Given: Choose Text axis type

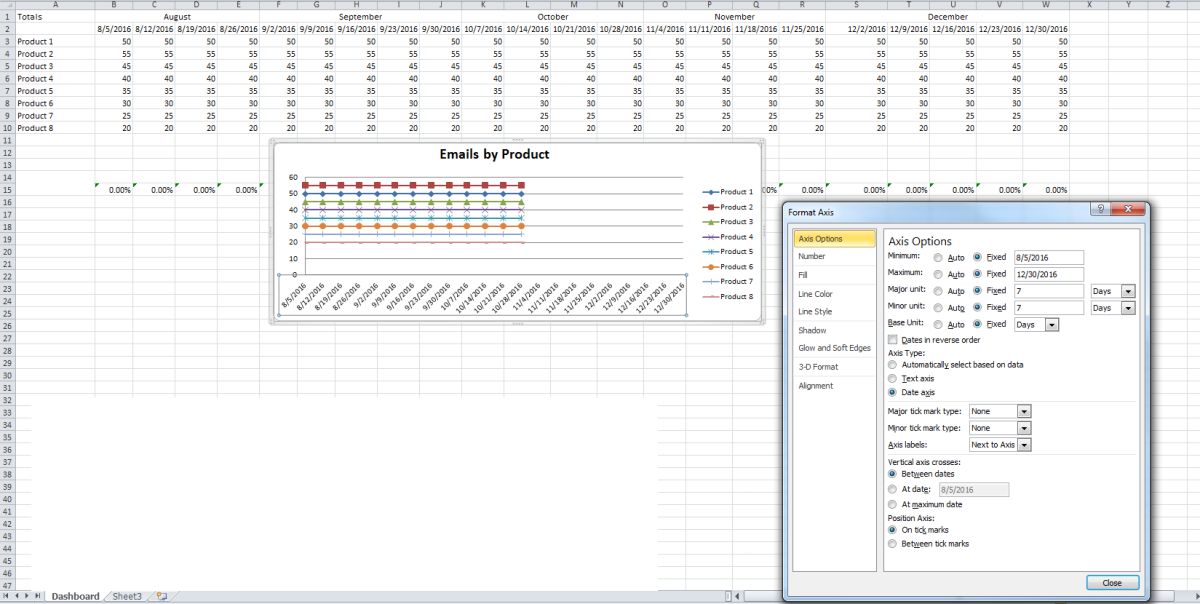Looking at the screenshot, I should [x=893, y=379].
